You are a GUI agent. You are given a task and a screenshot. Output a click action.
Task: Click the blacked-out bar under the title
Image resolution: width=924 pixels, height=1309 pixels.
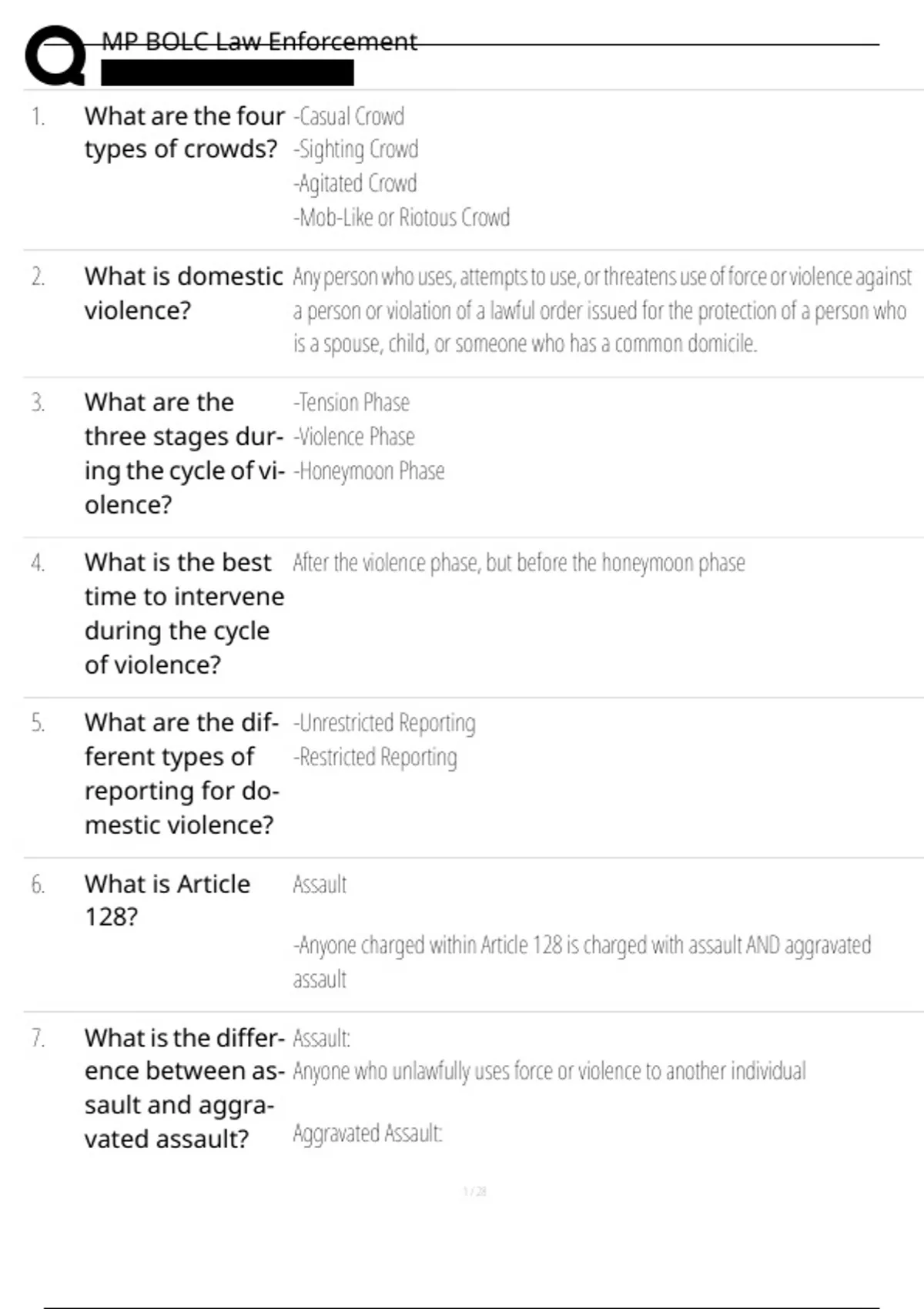227,73
